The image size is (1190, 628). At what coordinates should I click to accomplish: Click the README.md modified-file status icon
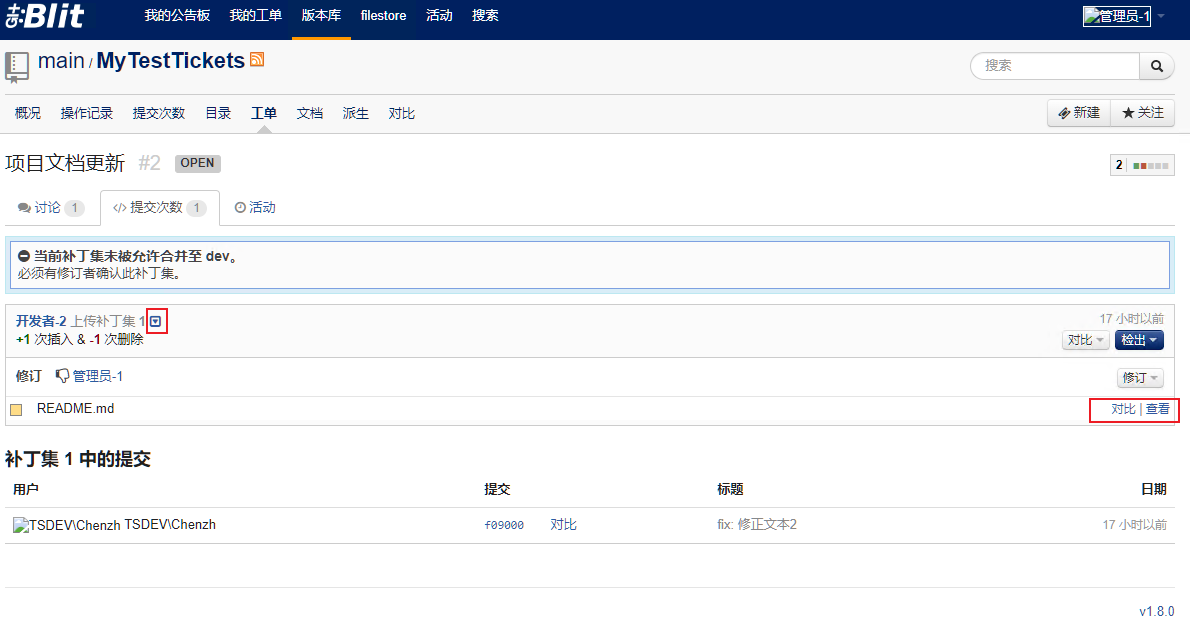[16, 409]
